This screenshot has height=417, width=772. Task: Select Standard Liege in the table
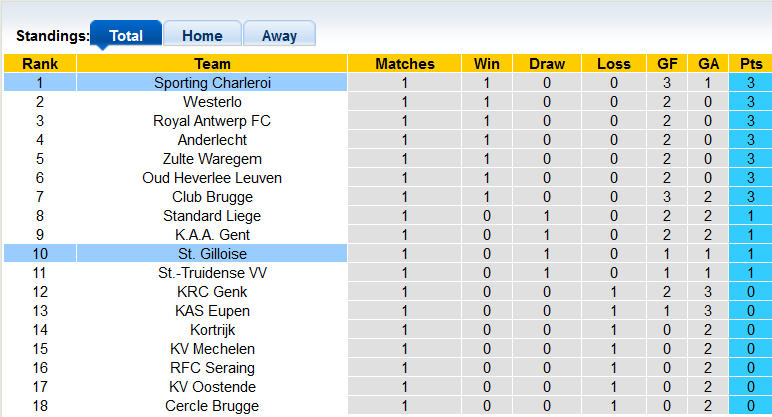click(x=212, y=216)
